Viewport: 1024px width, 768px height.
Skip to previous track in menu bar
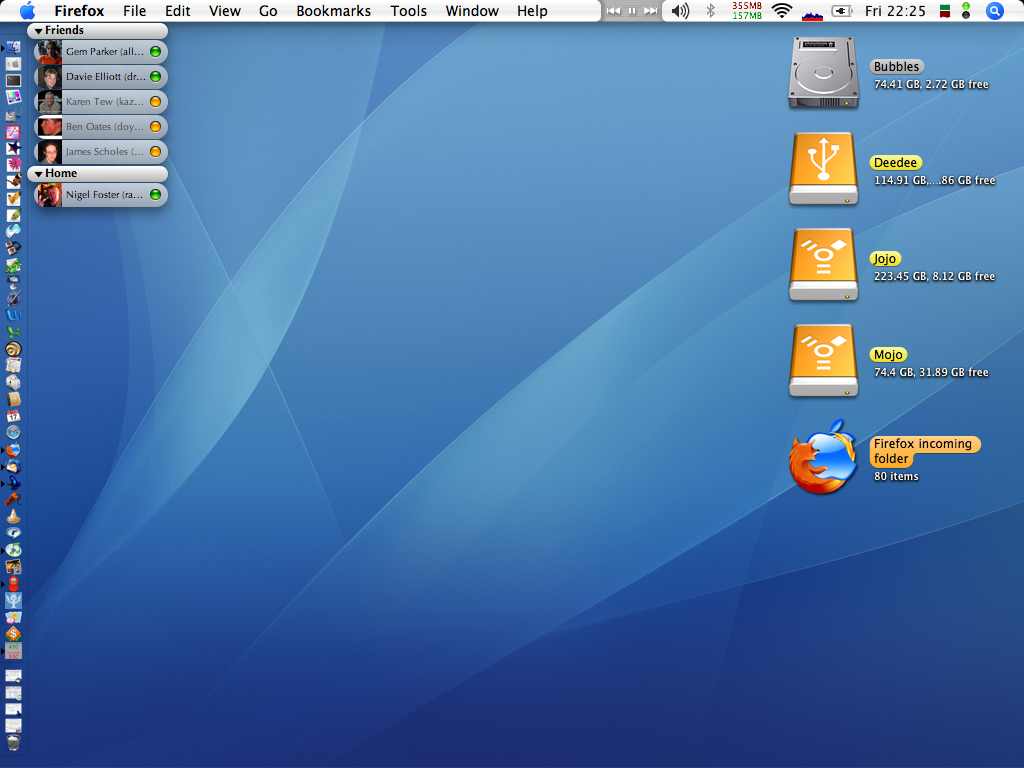point(613,11)
